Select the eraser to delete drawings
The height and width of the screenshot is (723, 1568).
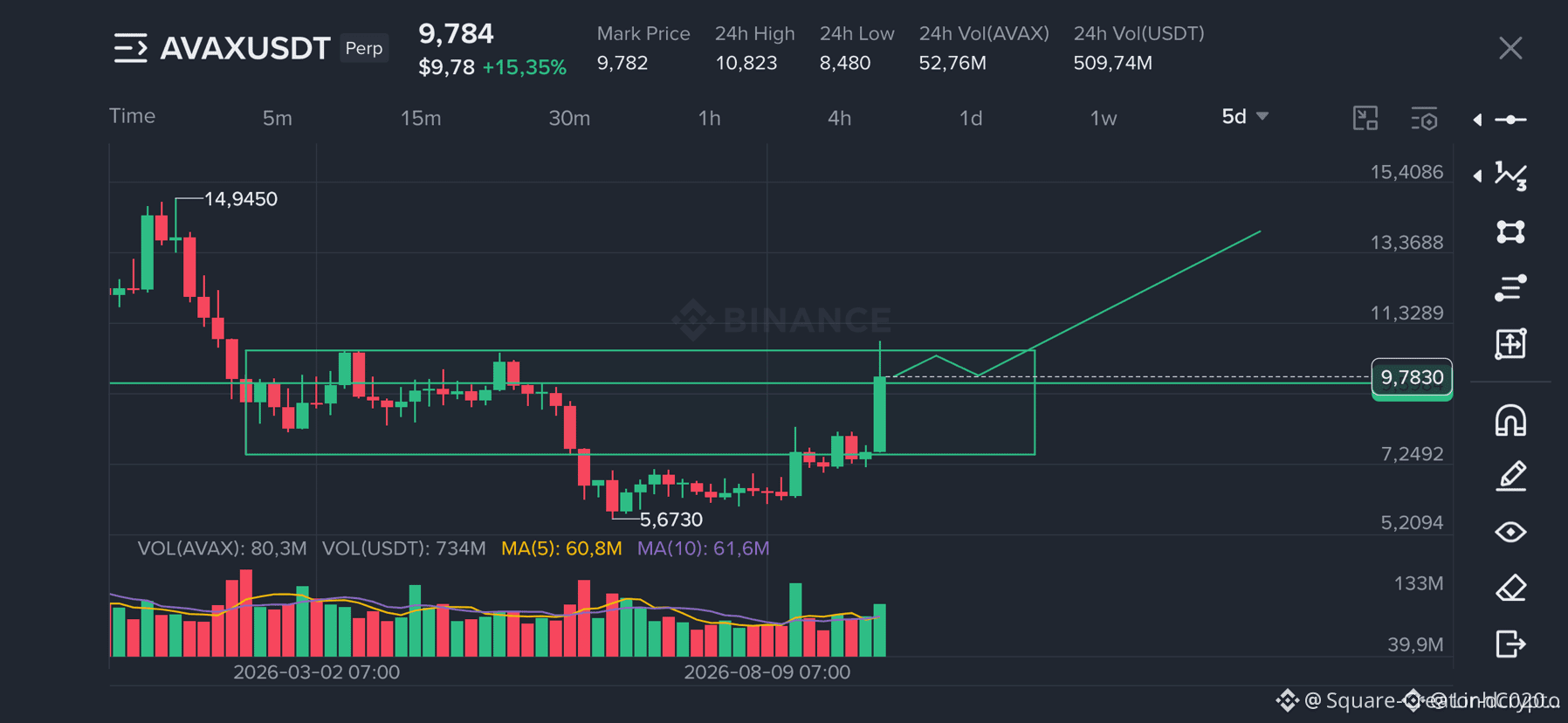pos(1511,588)
